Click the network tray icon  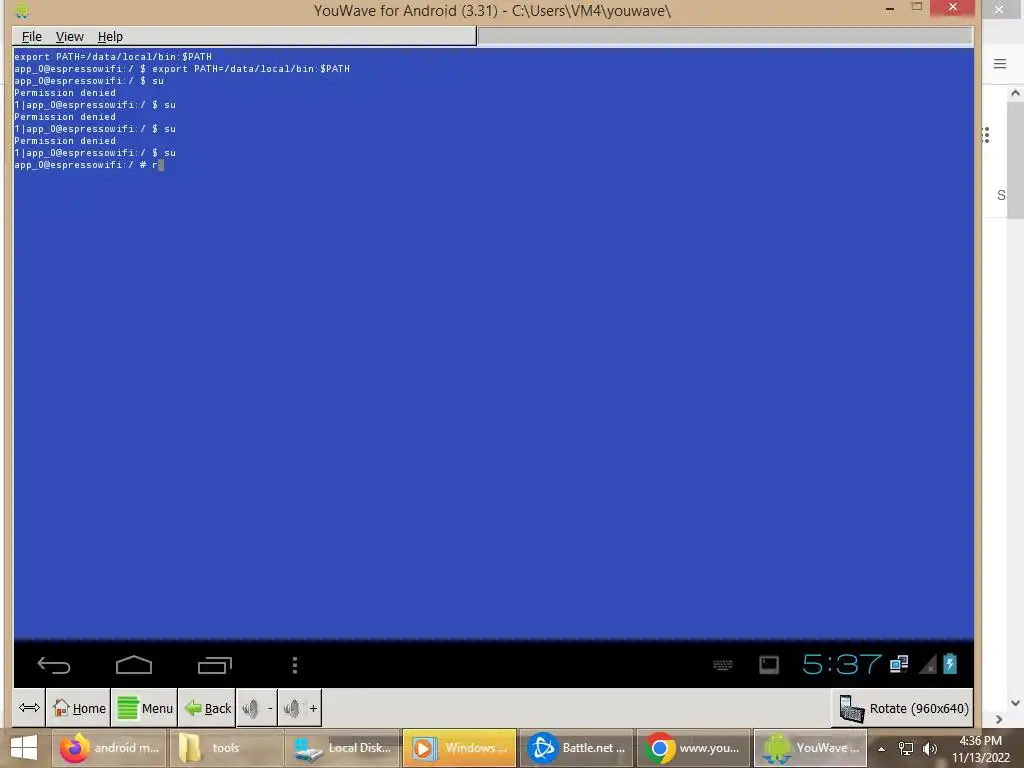[906, 748]
